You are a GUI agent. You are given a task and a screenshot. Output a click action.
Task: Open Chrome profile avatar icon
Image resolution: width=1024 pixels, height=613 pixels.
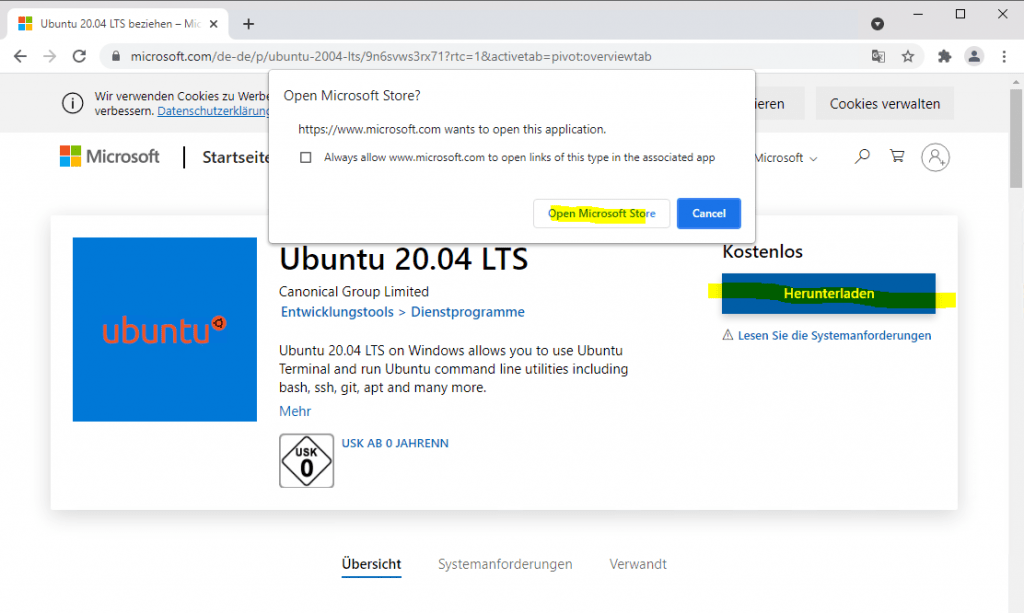coord(974,56)
